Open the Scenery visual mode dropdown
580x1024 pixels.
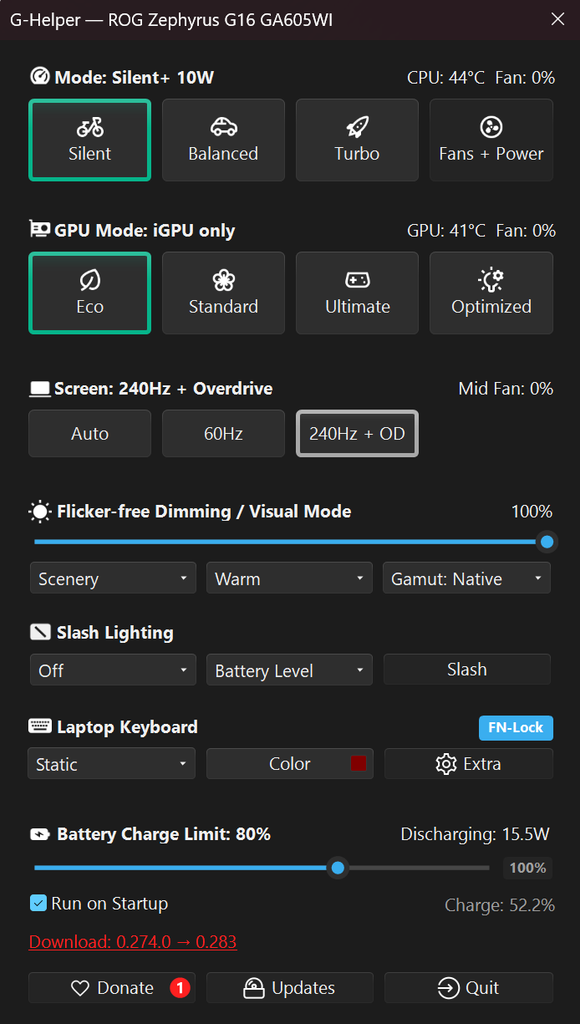113,579
